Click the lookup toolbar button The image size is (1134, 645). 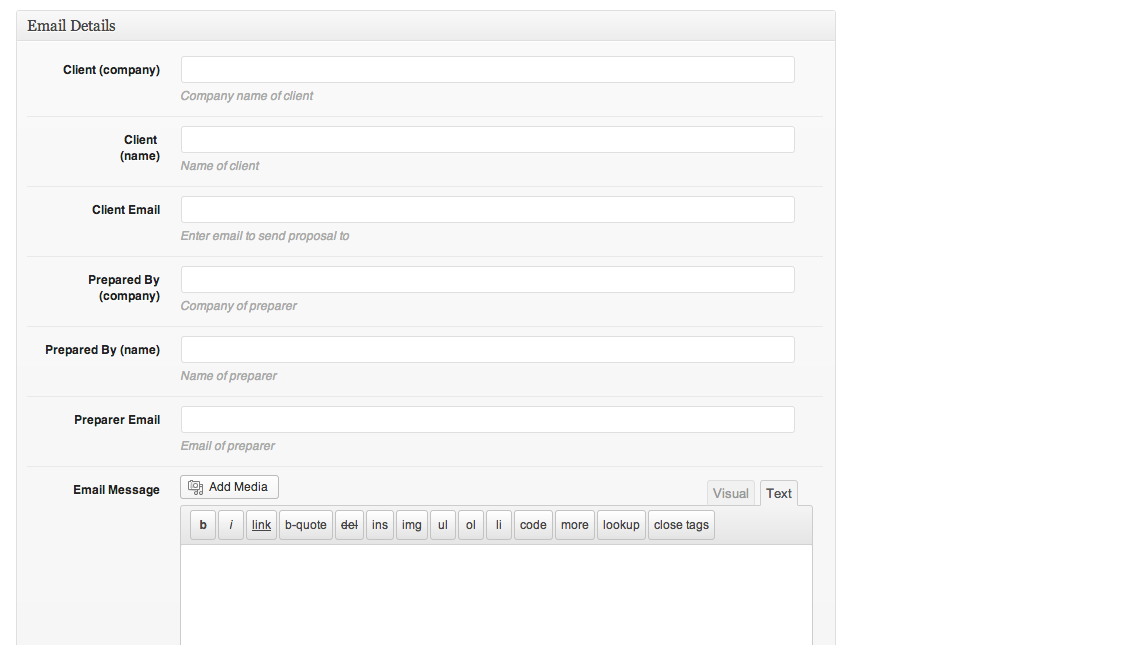(x=621, y=525)
